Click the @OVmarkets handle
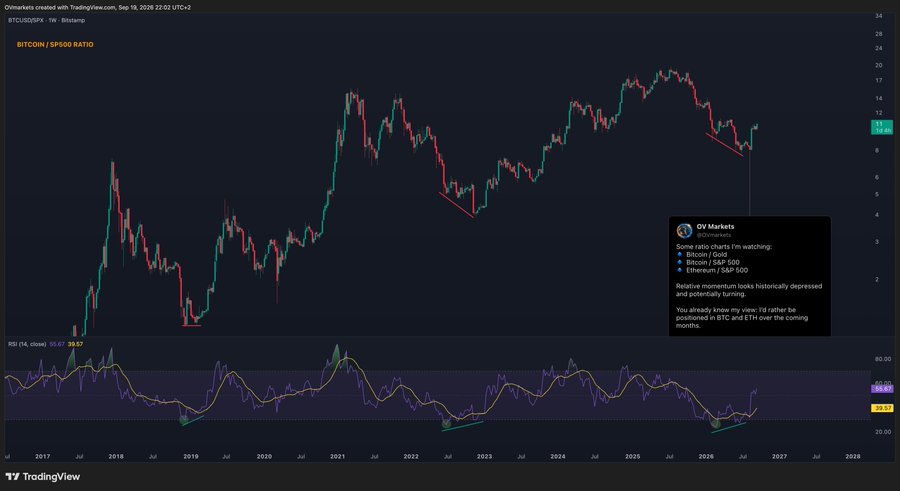 [713, 235]
